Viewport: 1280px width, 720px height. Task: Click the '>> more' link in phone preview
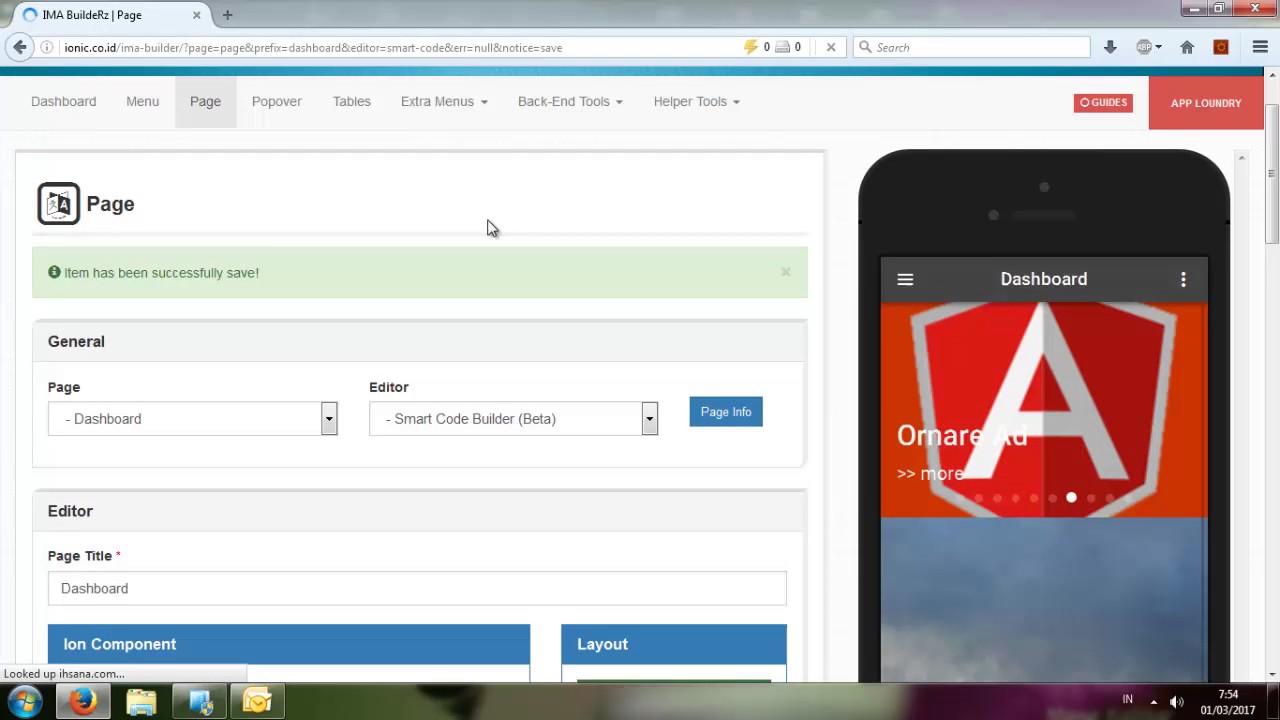[x=930, y=473]
